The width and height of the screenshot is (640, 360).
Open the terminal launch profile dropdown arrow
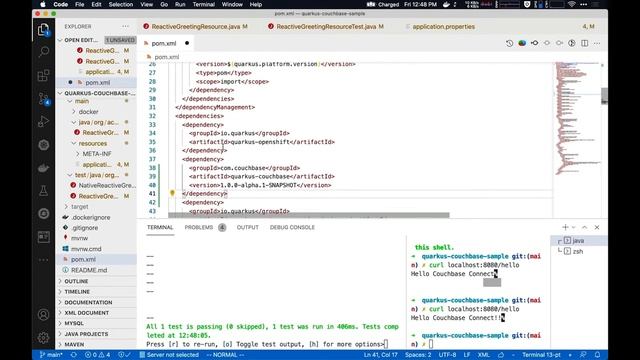point(574,227)
